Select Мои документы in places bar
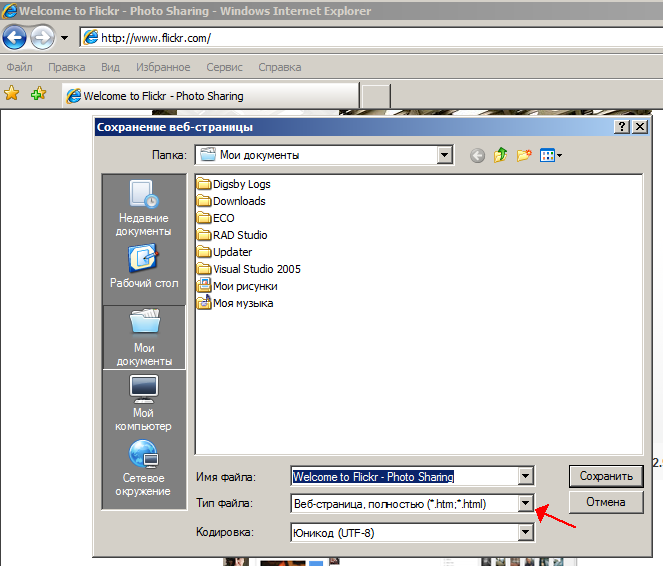 pos(144,337)
